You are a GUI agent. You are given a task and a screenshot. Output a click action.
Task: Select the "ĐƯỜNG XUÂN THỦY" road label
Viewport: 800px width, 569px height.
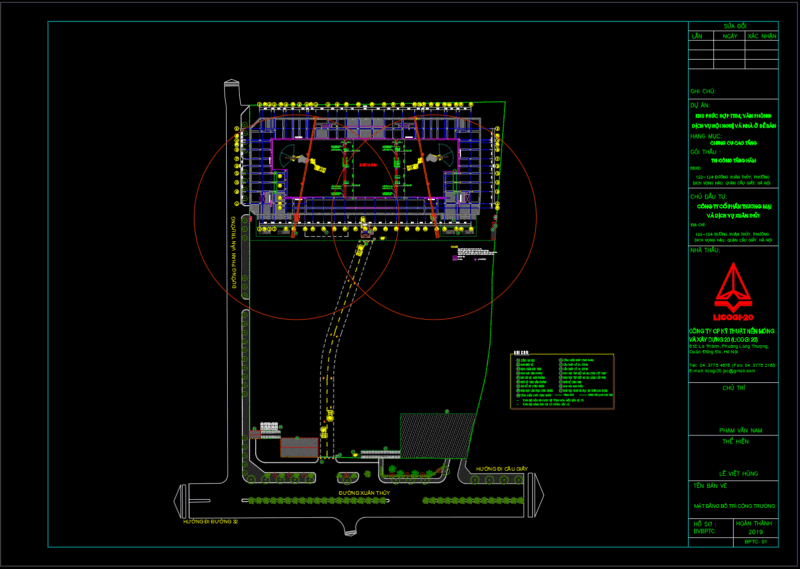click(361, 493)
